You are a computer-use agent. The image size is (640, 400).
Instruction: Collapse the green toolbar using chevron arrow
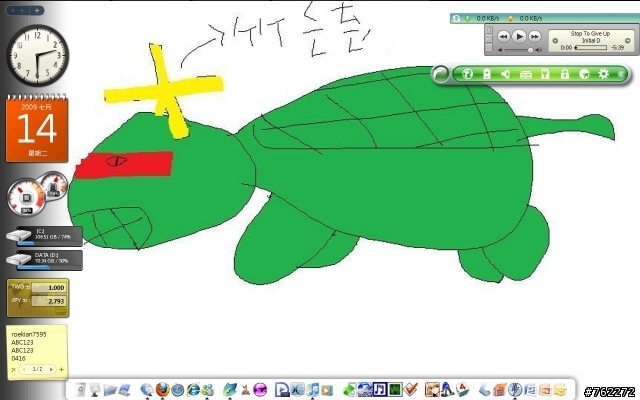pos(620,74)
